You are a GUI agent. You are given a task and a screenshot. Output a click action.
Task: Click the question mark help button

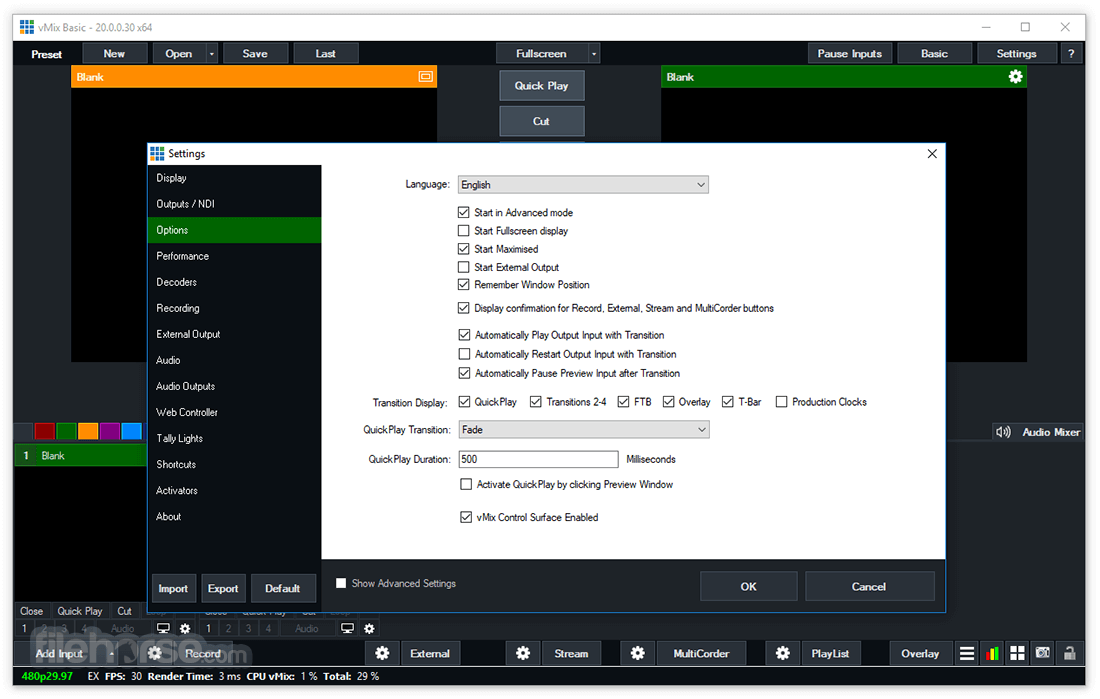point(1071,53)
